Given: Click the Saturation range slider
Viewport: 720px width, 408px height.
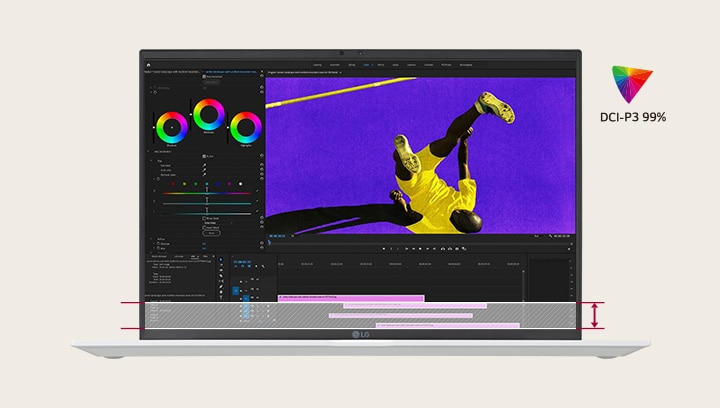Looking at the screenshot, I should pos(207,203).
